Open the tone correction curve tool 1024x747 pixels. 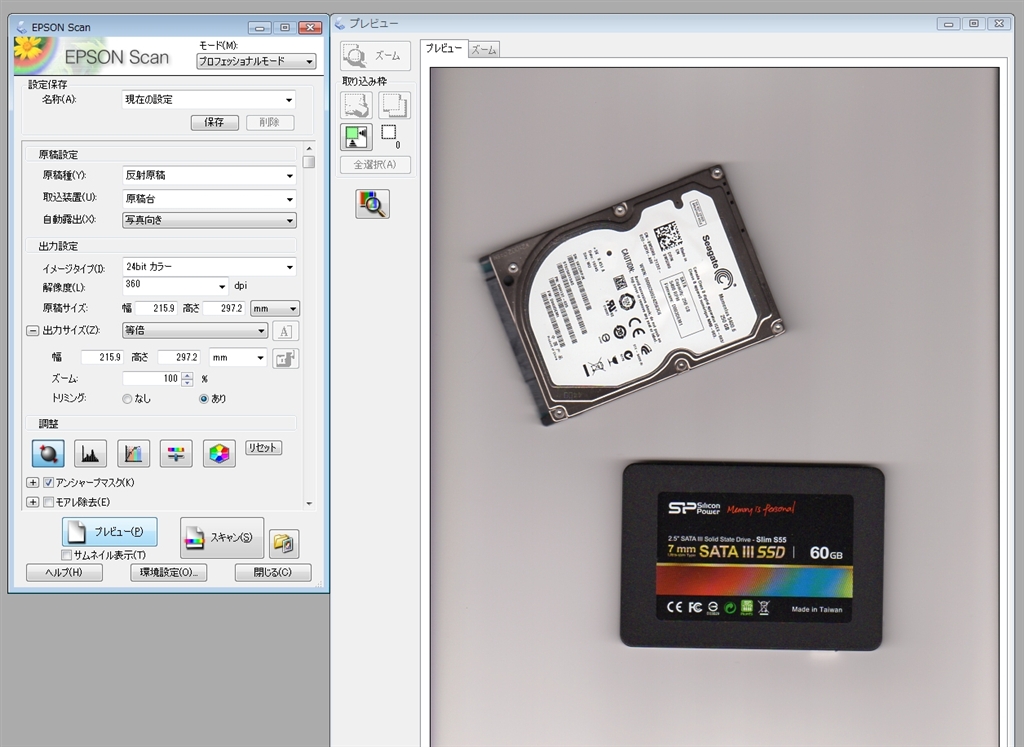[x=133, y=453]
